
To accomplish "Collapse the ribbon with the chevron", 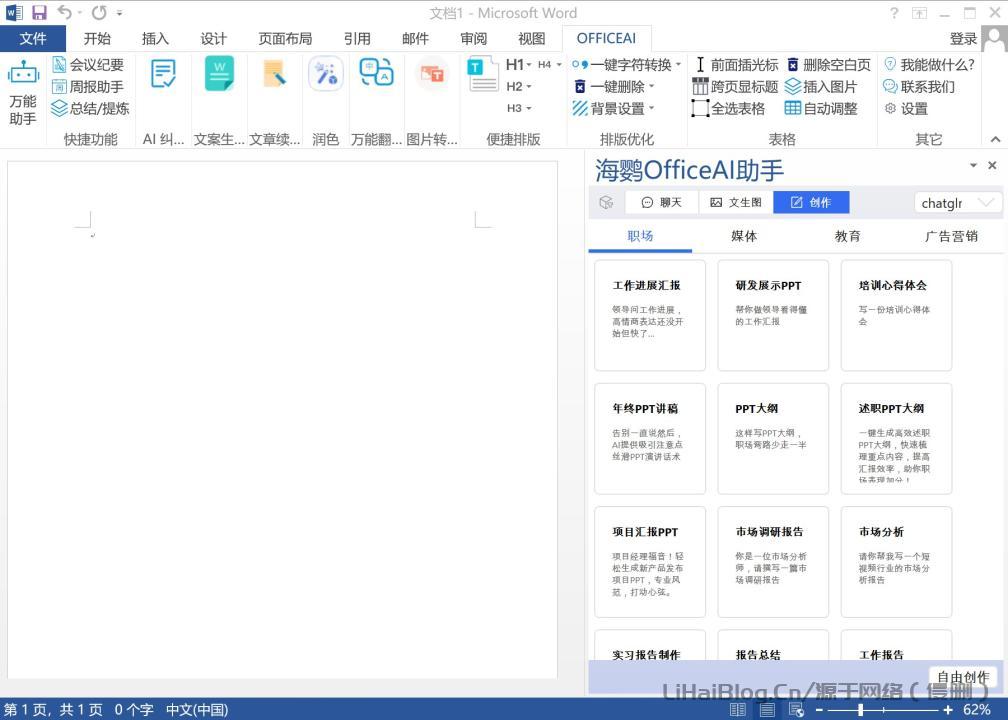I will (995, 139).
